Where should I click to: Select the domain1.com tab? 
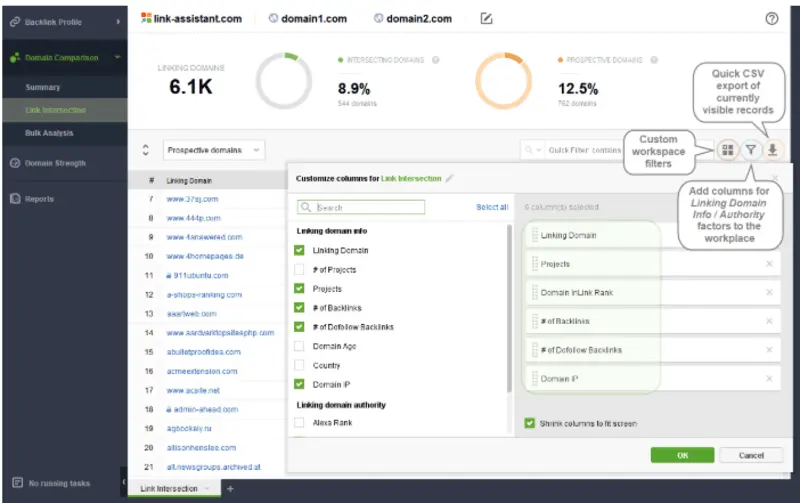[x=308, y=19]
